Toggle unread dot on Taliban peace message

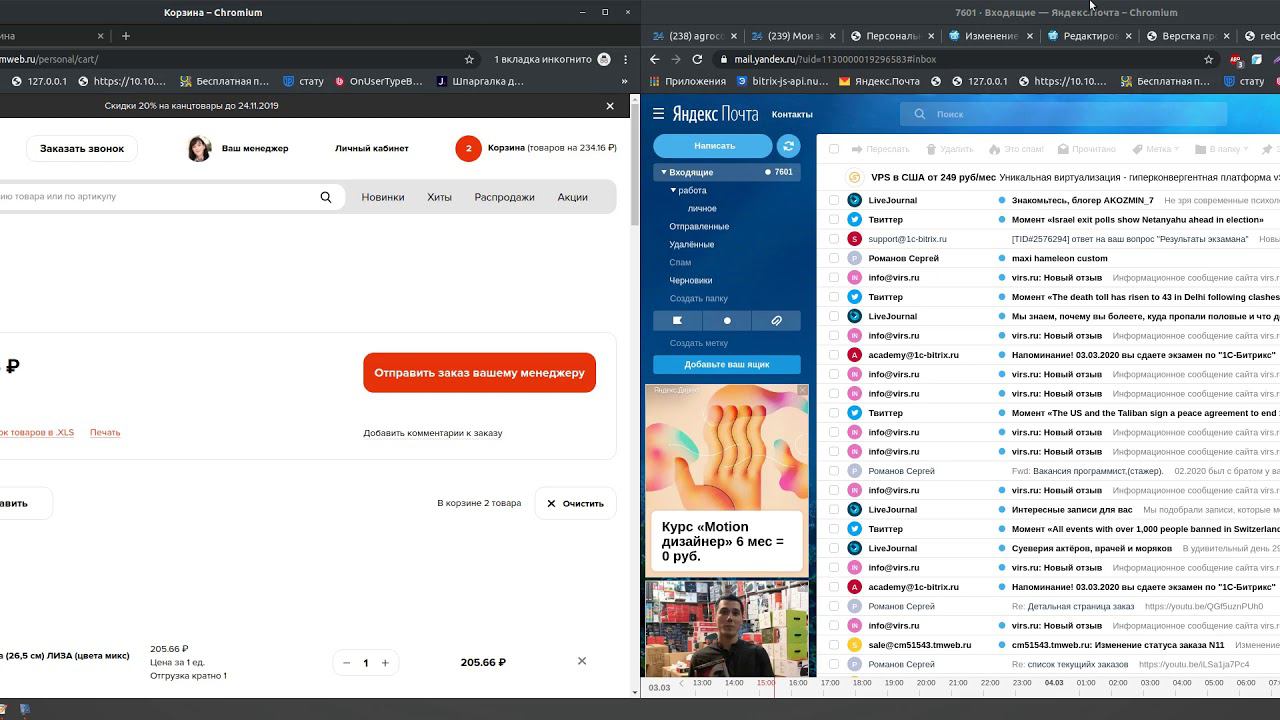[1001, 413]
